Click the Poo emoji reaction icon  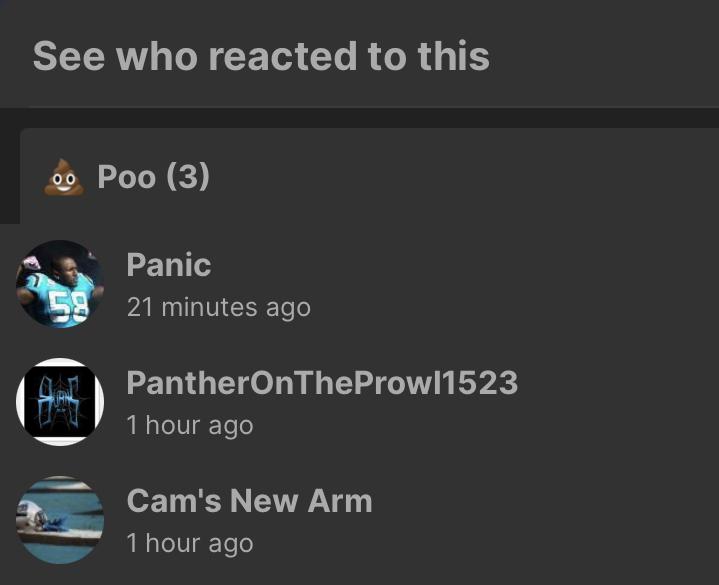click(x=64, y=177)
